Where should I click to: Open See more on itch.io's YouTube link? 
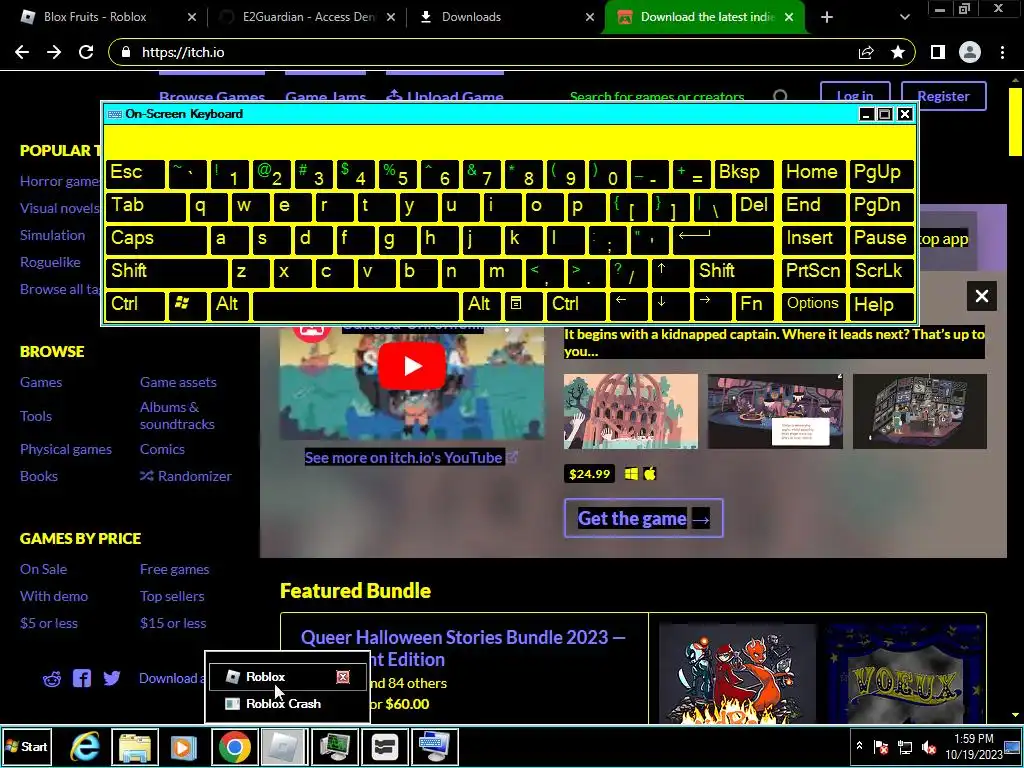411,457
